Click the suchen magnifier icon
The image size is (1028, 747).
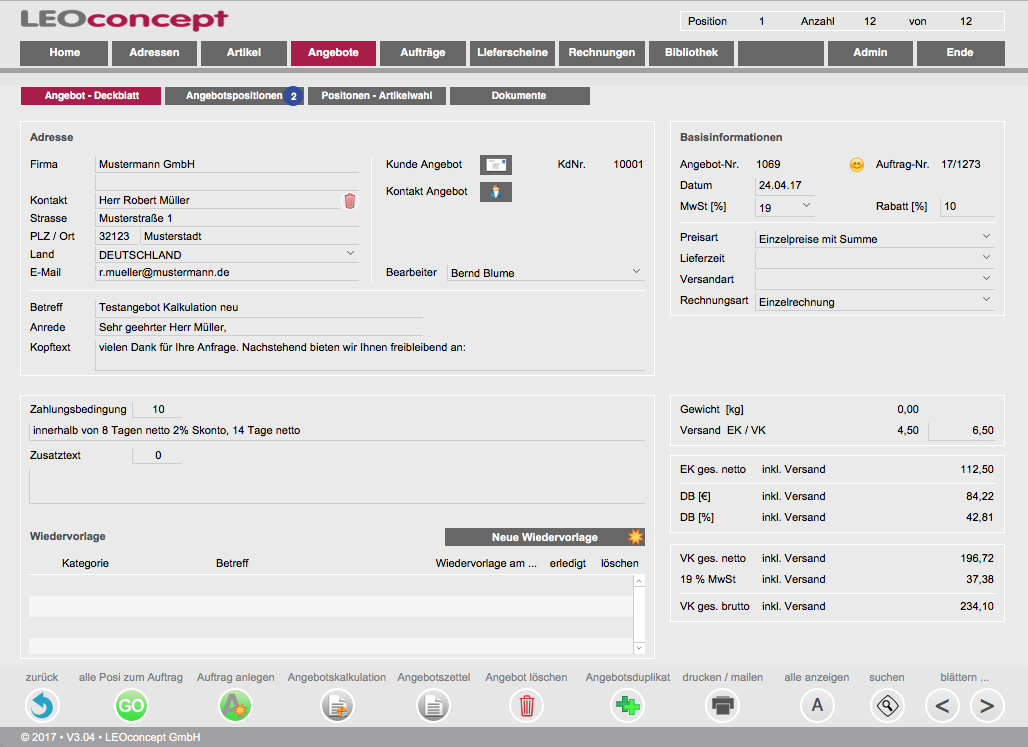click(886, 706)
